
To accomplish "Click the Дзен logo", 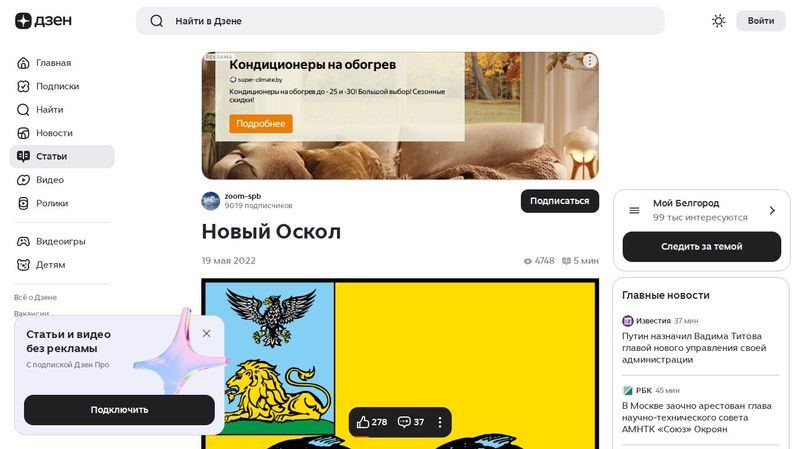I will point(43,20).
